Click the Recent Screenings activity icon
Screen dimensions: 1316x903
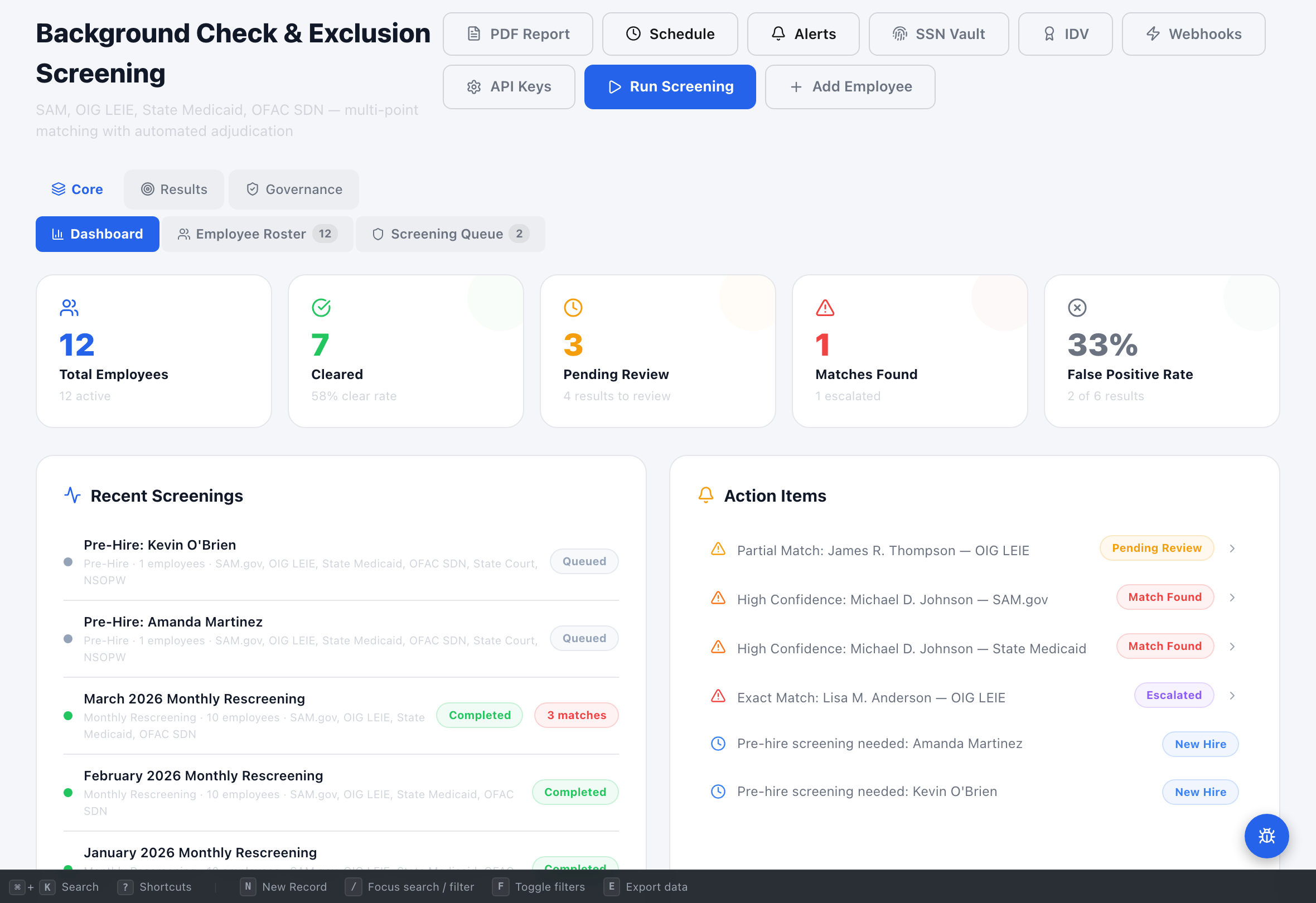click(x=72, y=495)
